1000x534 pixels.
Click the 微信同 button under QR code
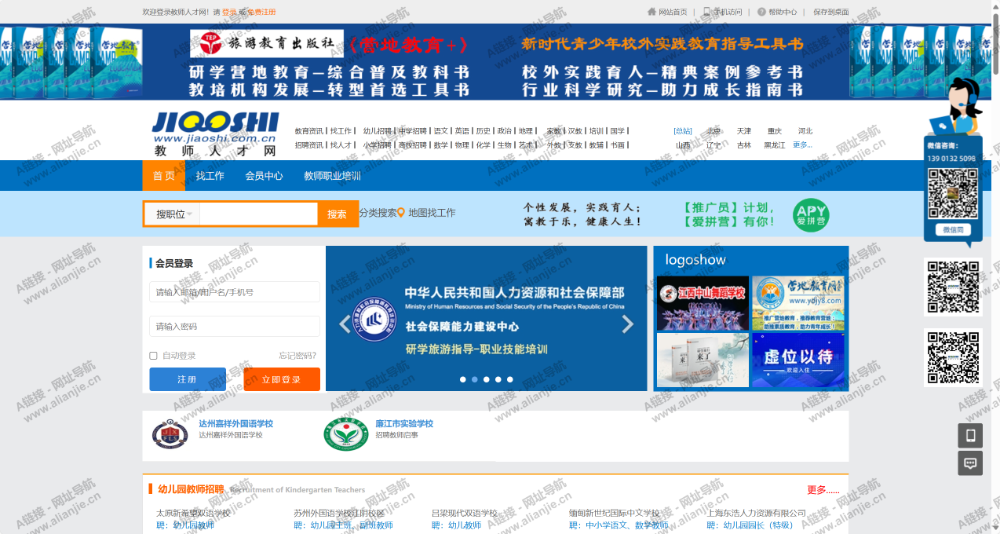(x=953, y=230)
